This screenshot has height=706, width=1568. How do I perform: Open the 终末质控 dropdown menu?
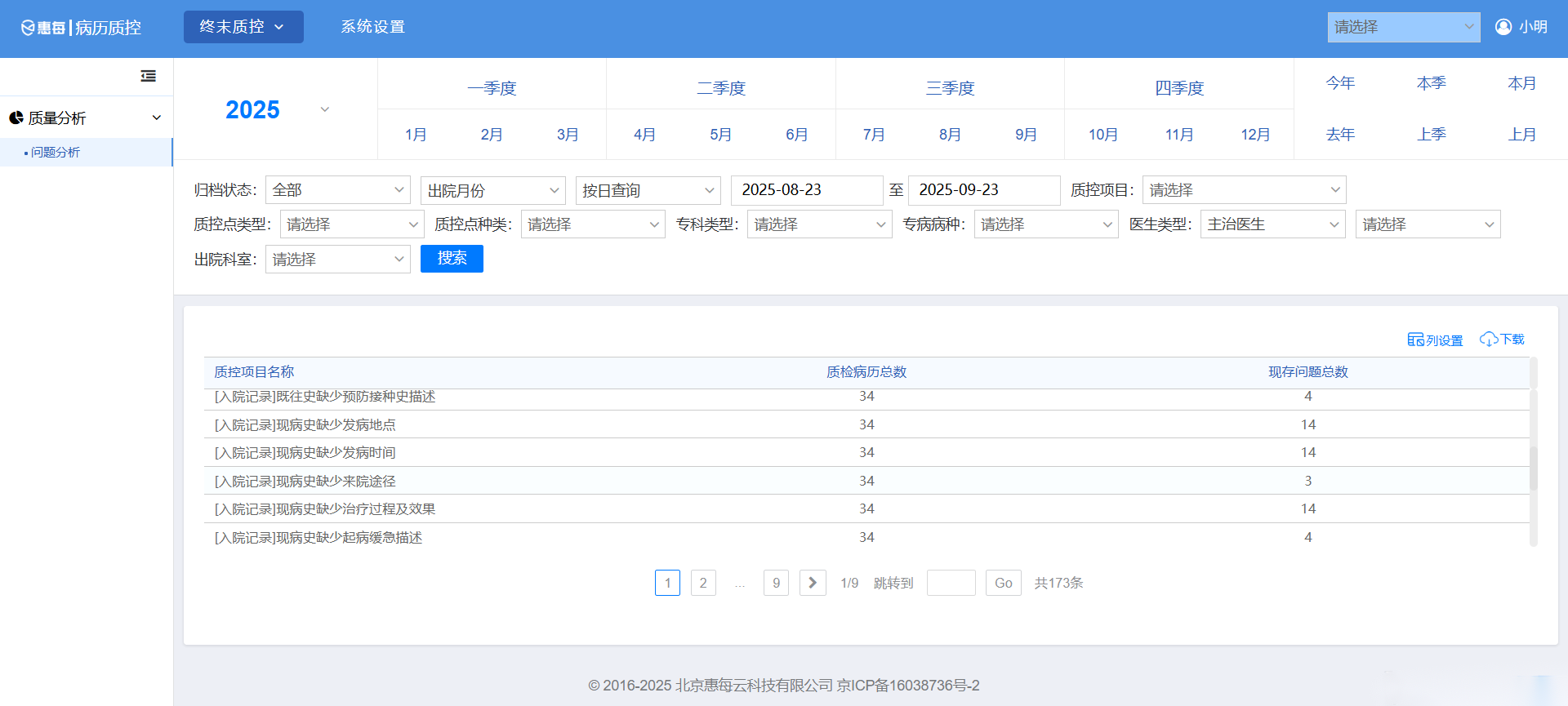coord(243,27)
